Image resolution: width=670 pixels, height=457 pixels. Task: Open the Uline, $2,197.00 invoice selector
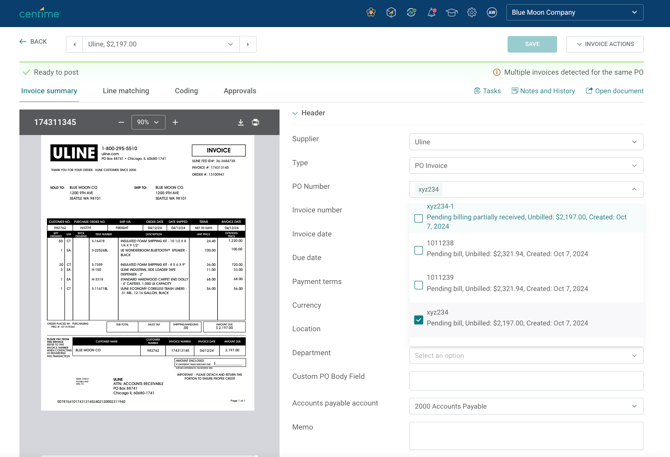[161, 44]
